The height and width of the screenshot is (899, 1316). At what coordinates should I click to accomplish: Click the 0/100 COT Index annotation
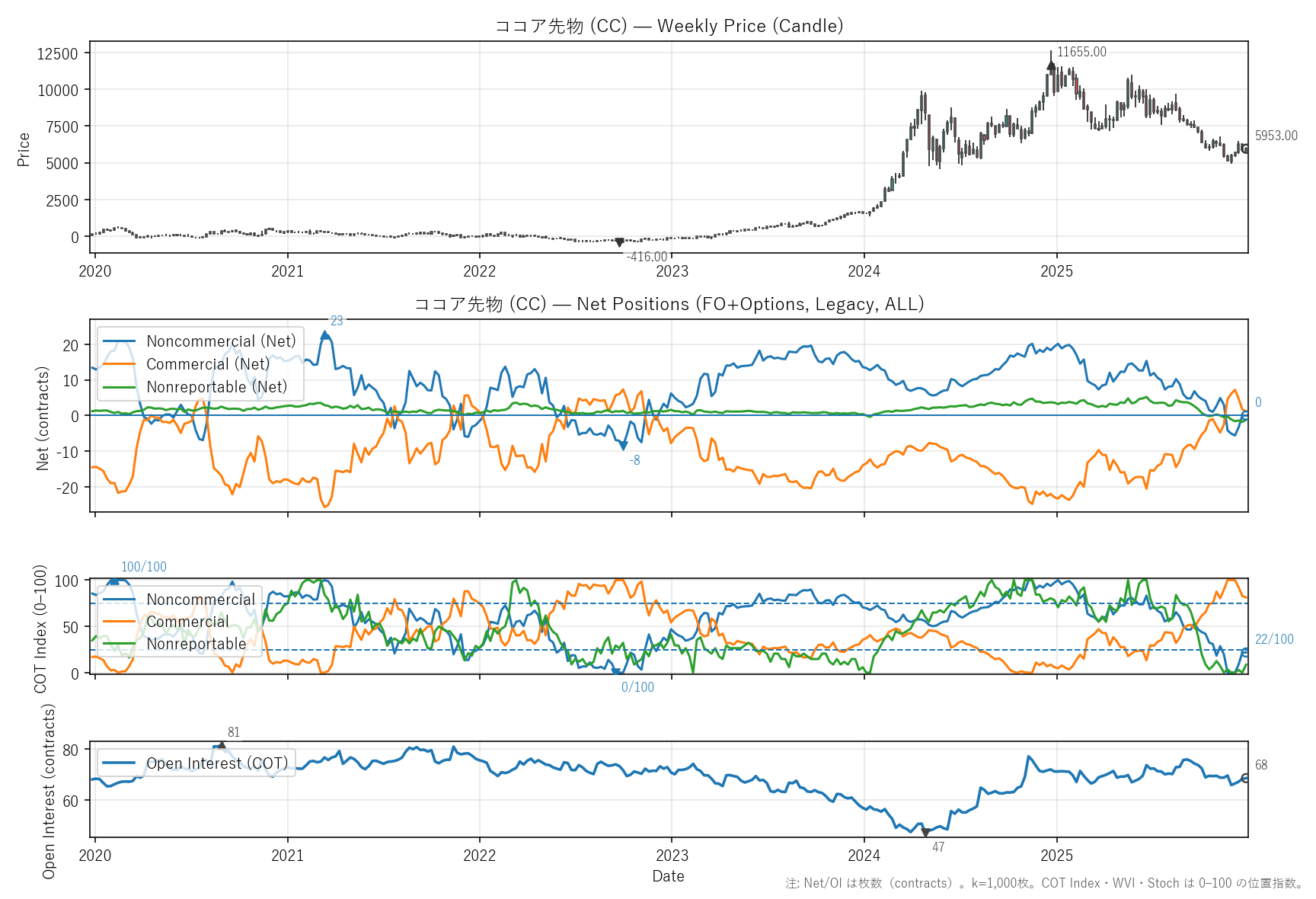[637, 687]
